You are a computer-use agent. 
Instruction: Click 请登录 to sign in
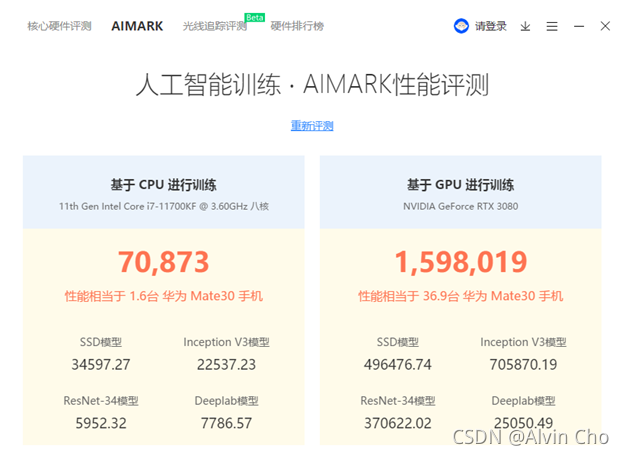491,26
